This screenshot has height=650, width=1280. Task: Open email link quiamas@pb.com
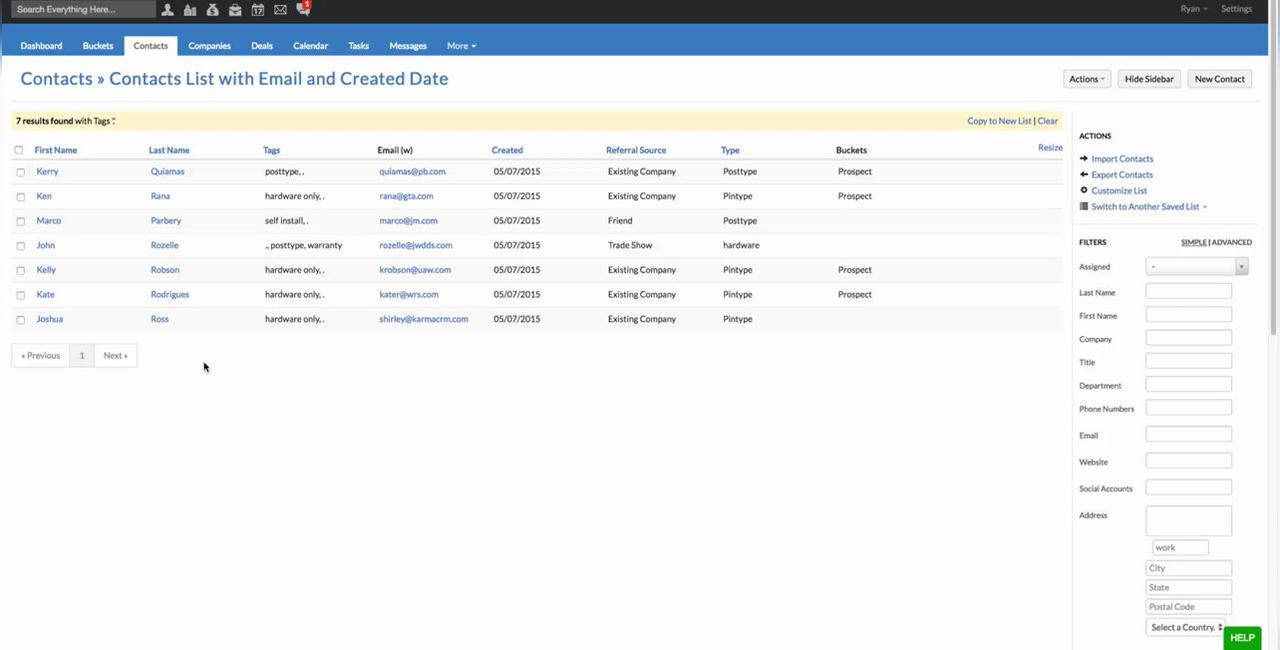[x=412, y=172]
